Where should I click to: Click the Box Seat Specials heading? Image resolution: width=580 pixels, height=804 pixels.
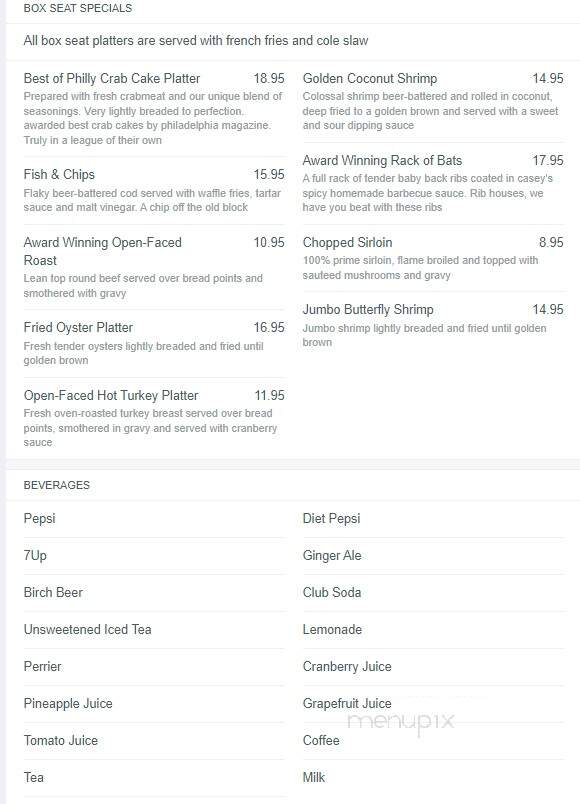pos(78,8)
